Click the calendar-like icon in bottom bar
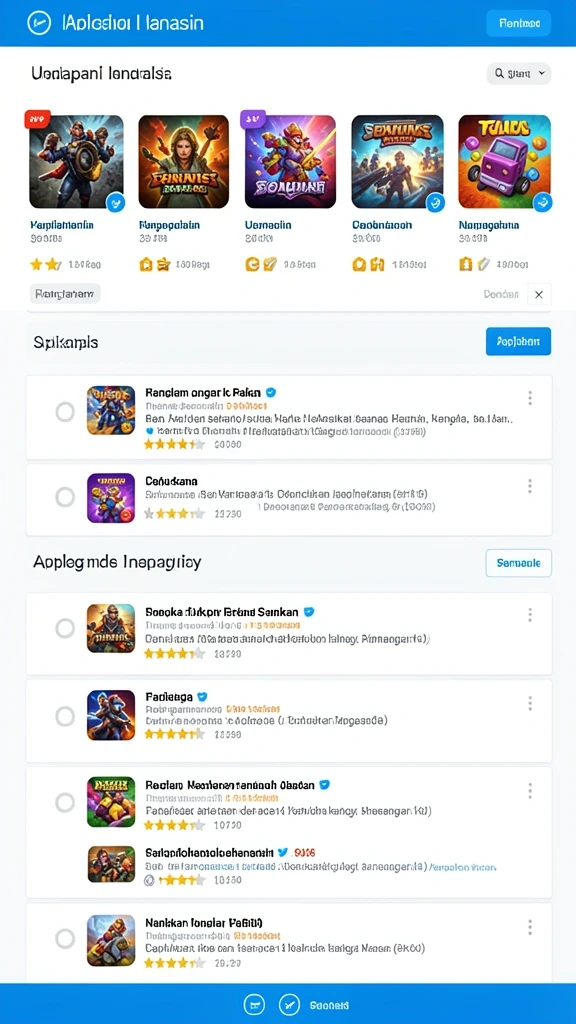The image size is (576, 1024). coord(255,1005)
